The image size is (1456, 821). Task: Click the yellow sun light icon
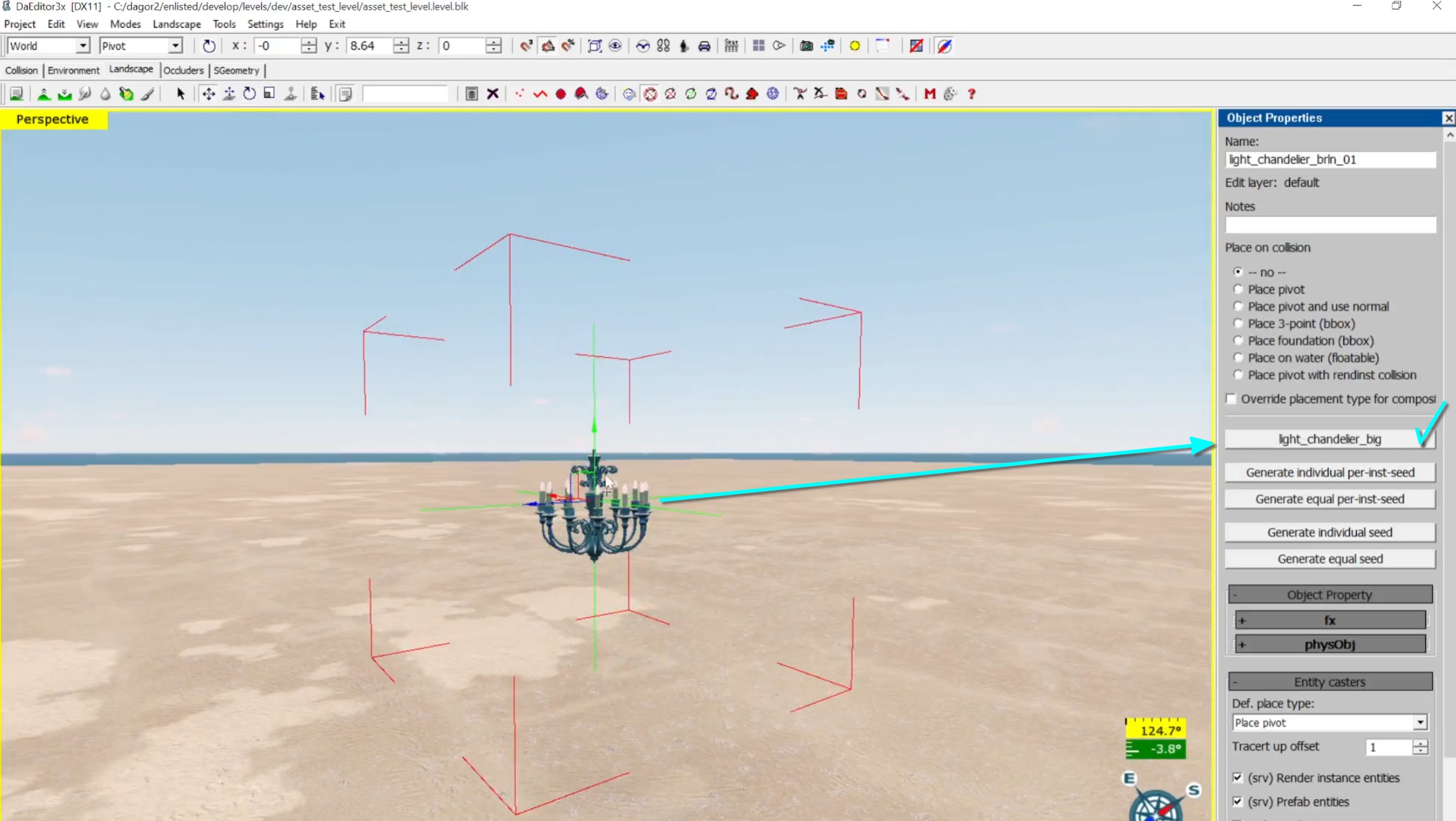(x=854, y=46)
